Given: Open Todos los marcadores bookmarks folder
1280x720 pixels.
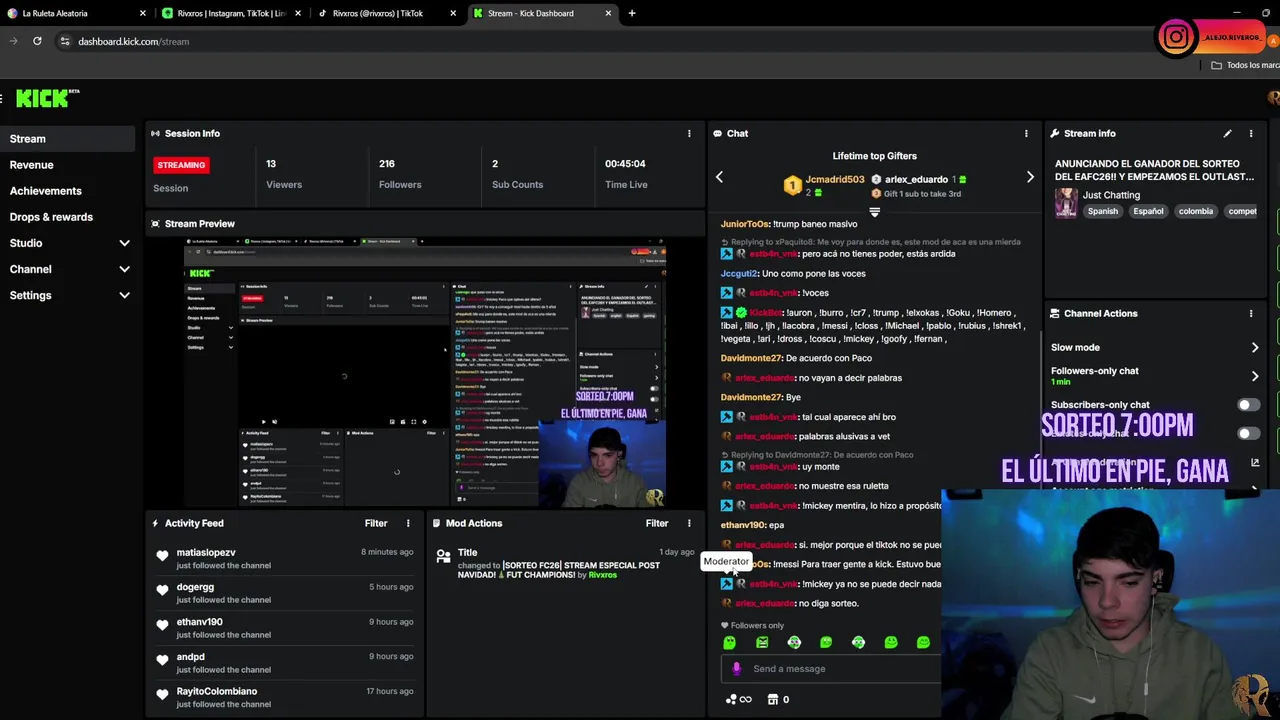Looking at the screenshot, I should 1244,65.
